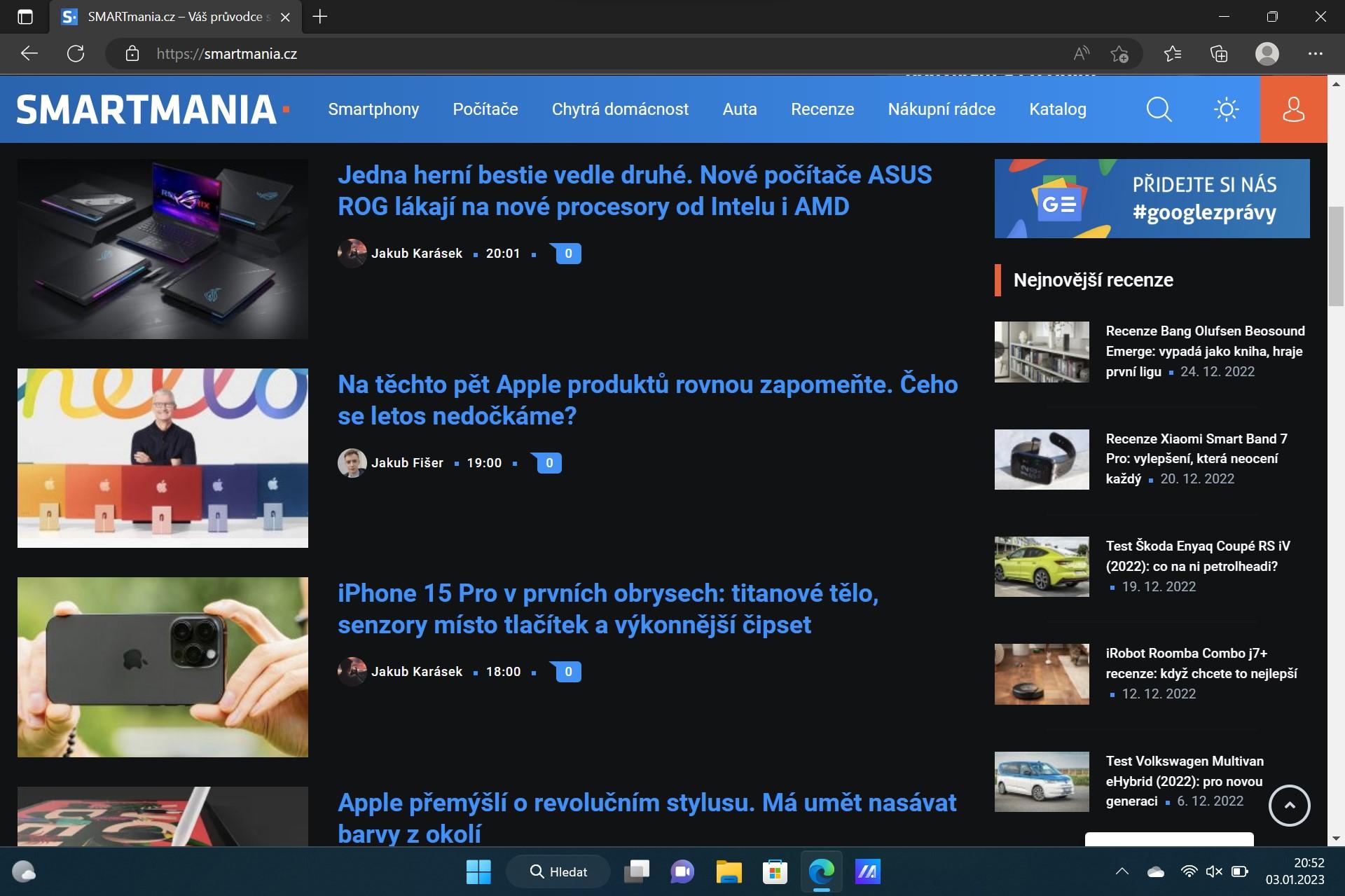
Task: Click Microsoft Edge taskbar icon
Action: tap(821, 872)
